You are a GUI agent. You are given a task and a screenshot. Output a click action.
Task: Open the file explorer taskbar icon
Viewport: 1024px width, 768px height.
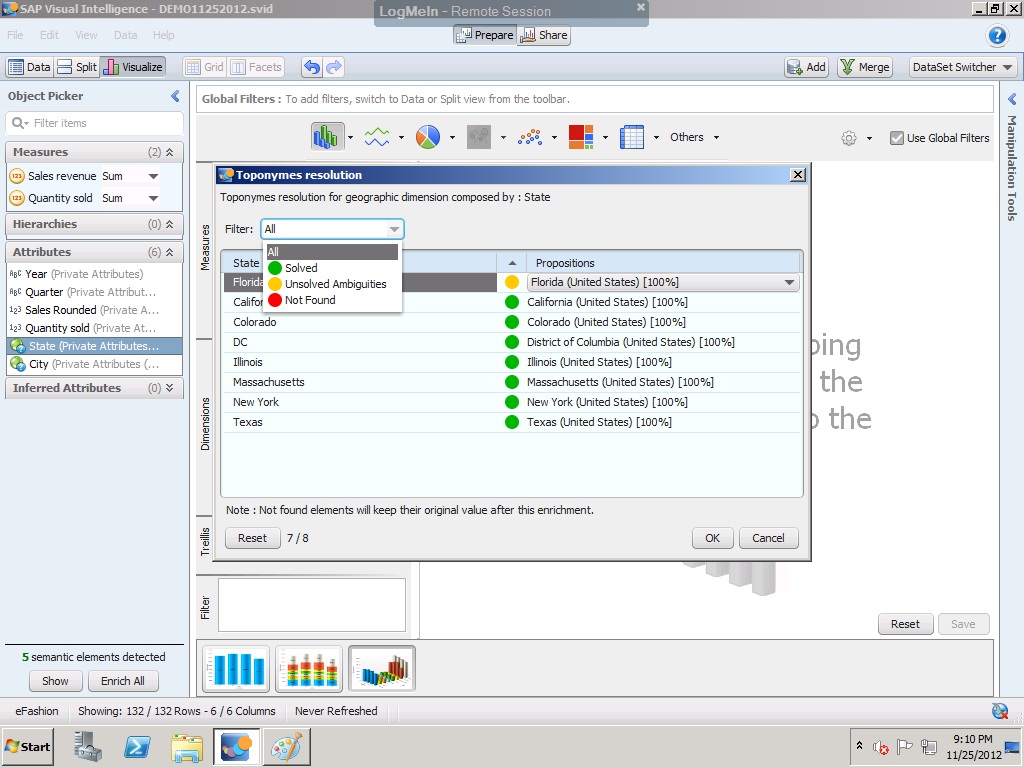[187, 746]
